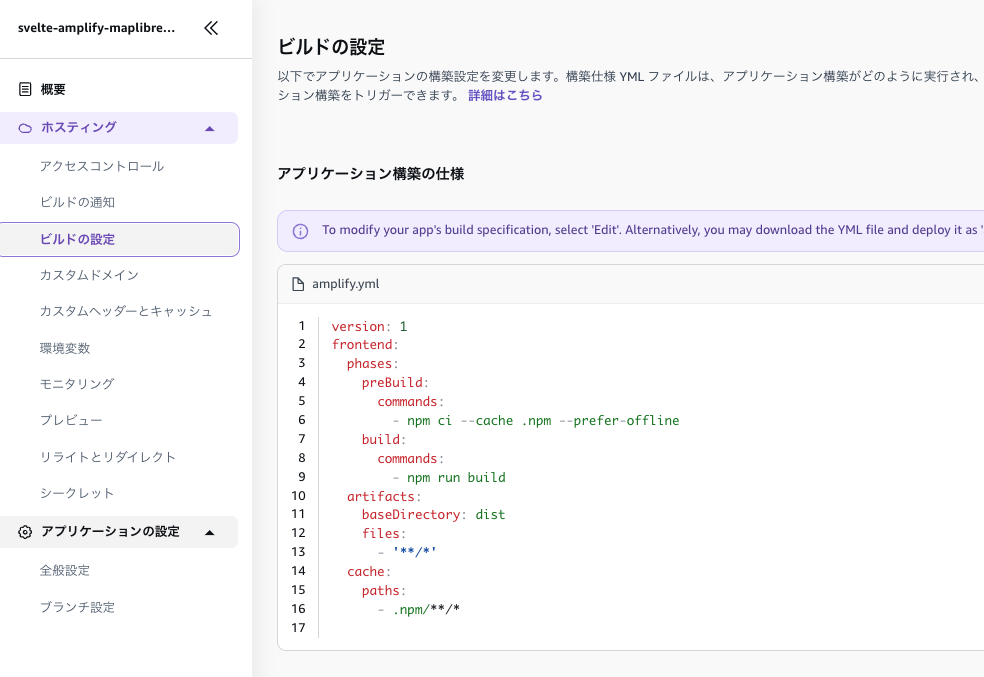Click the app name svelte-amplify-maplibre...
The height and width of the screenshot is (677, 984).
pyautogui.click(x=96, y=28)
